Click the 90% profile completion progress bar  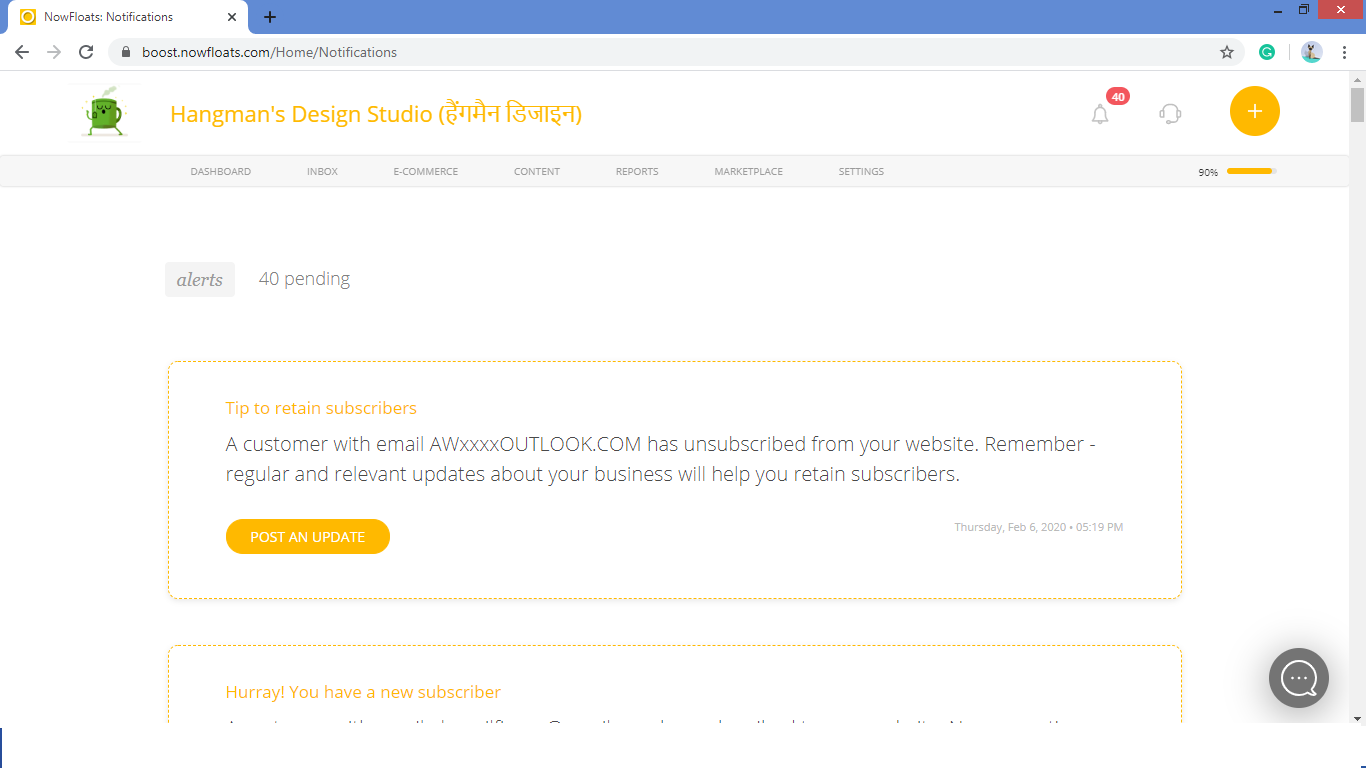1252,172
